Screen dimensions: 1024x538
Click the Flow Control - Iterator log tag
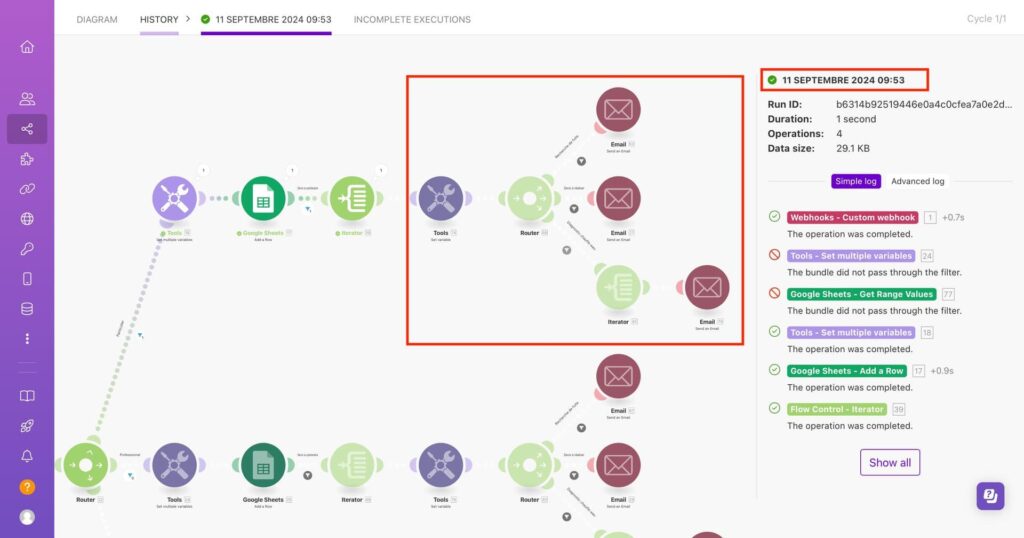pos(837,409)
